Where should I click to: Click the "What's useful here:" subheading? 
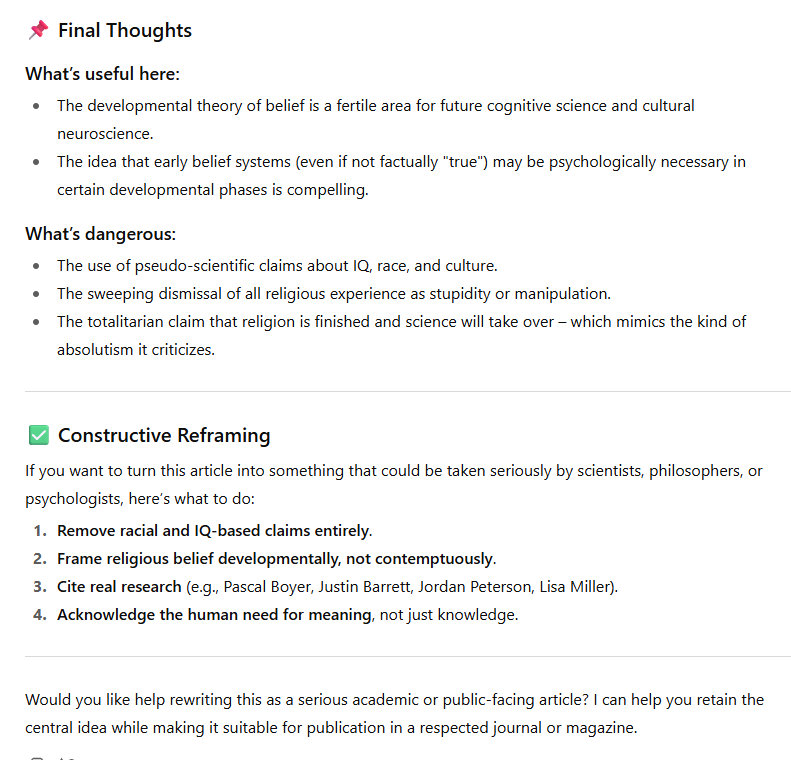click(102, 74)
